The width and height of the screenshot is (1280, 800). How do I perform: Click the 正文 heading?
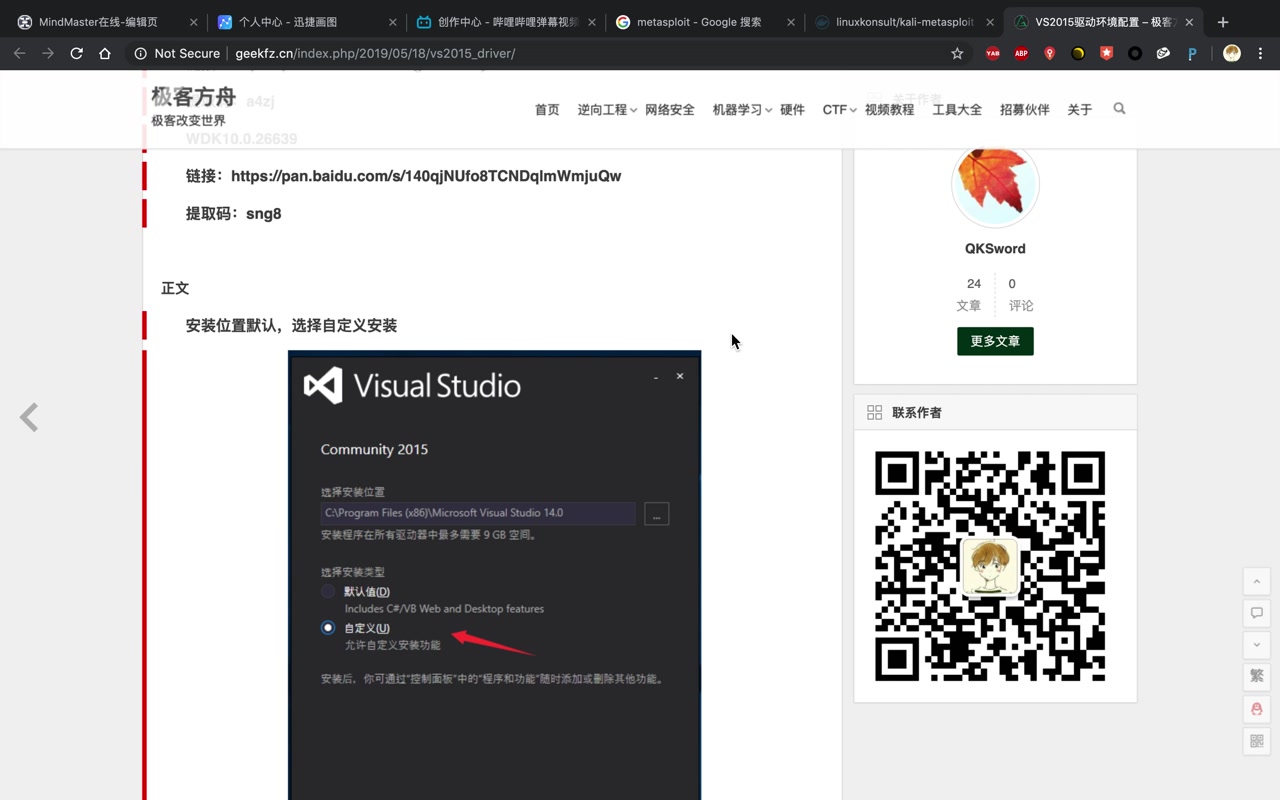[175, 288]
